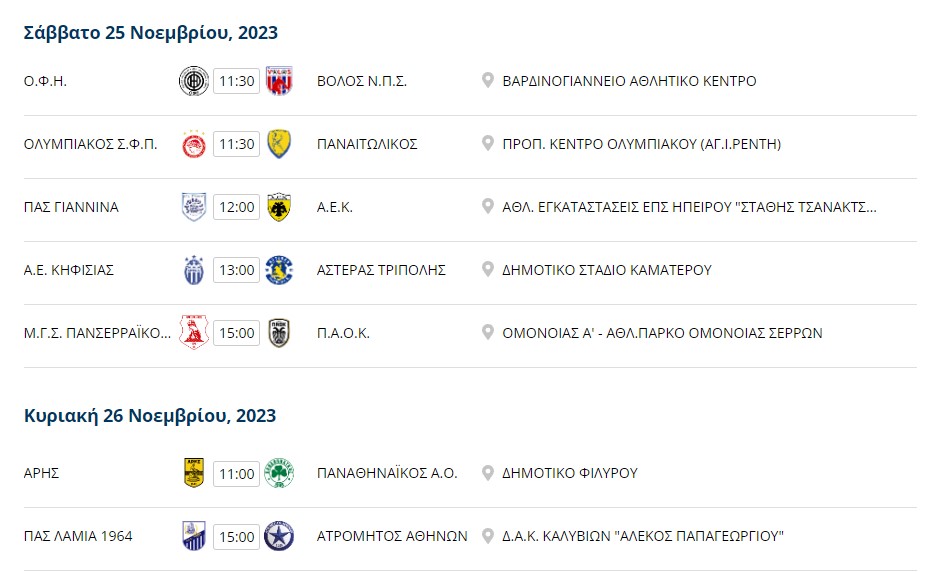Image resolution: width=942 pixels, height=572 pixels.
Task: Open the A.E.K. yellow eagle crest
Action: pos(279,207)
